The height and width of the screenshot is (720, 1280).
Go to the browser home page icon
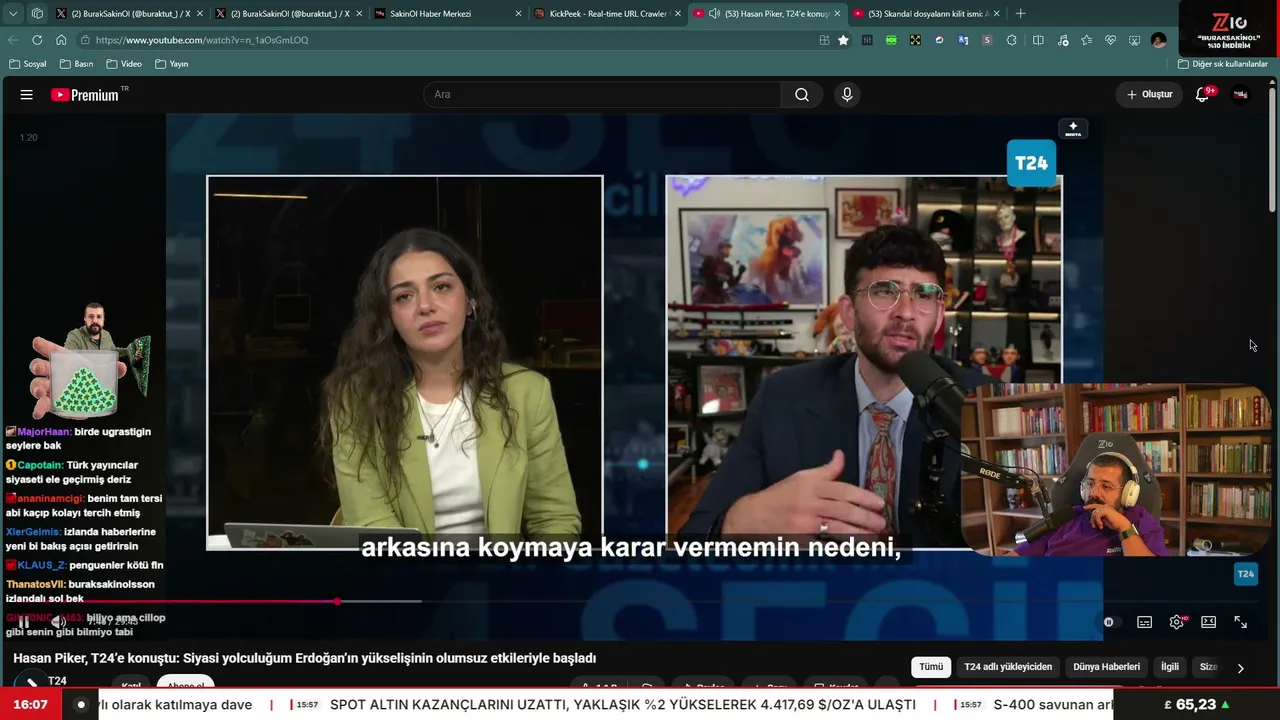61,40
